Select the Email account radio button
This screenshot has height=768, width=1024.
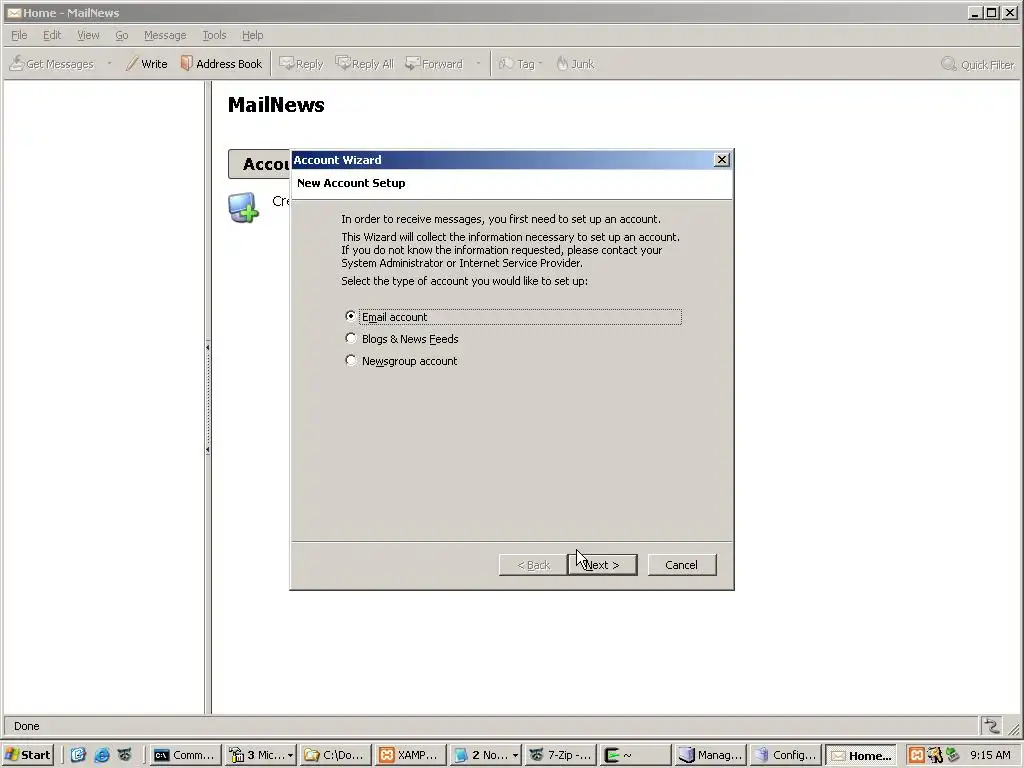pyautogui.click(x=351, y=316)
